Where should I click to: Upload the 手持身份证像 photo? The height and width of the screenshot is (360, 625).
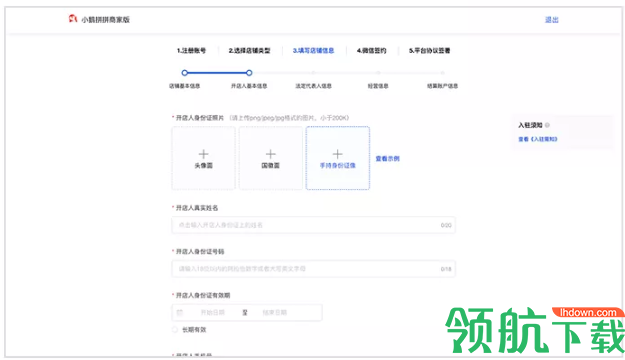[x=338, y=158]
